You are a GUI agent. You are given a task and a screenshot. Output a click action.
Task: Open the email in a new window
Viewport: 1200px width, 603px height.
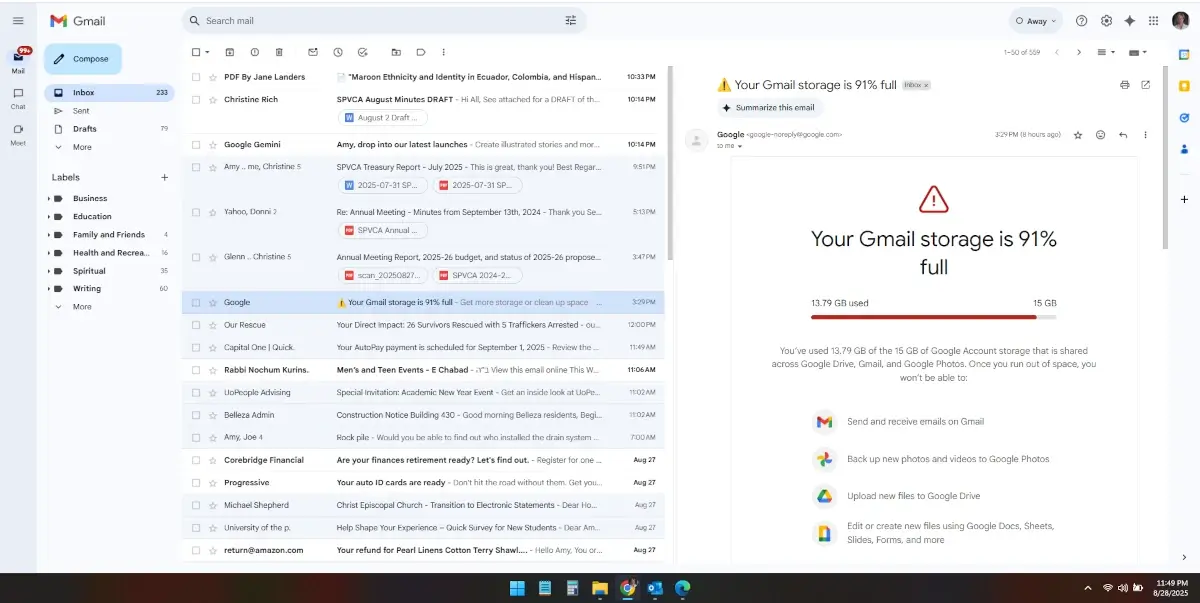click(x=1146, y=85)
